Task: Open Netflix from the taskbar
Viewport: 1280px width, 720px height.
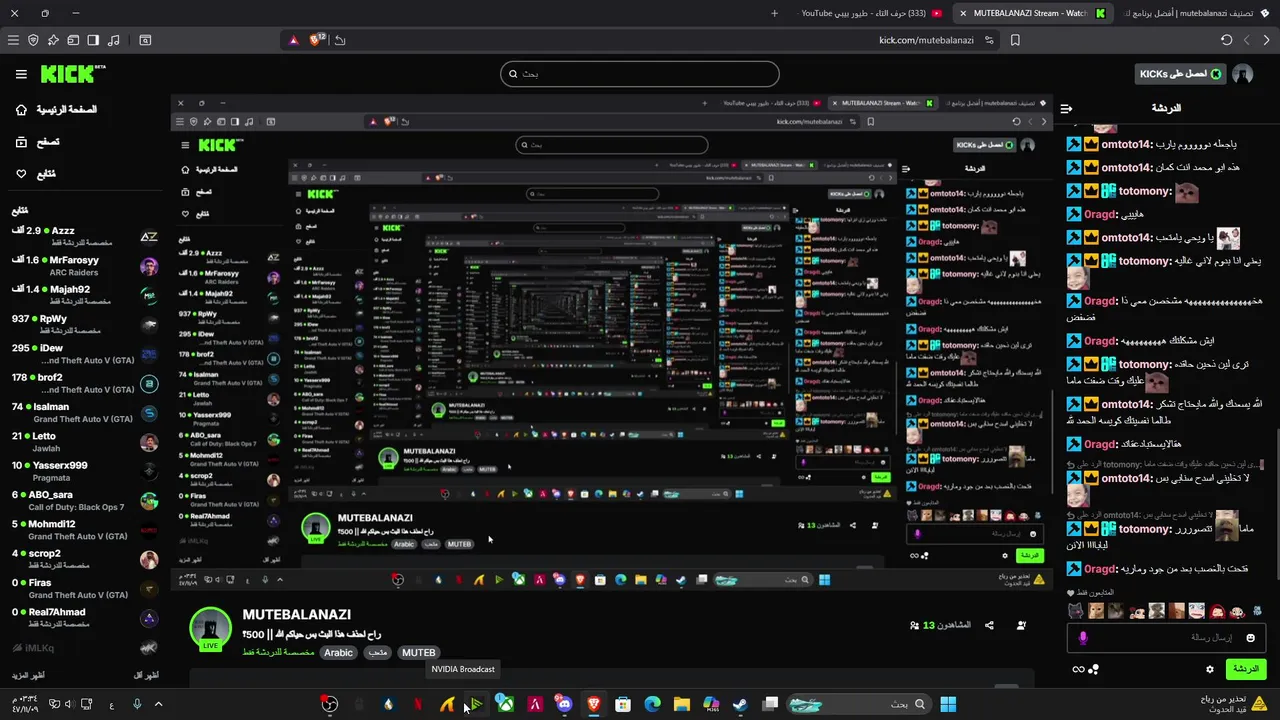Action: click(x=418, y=704)
